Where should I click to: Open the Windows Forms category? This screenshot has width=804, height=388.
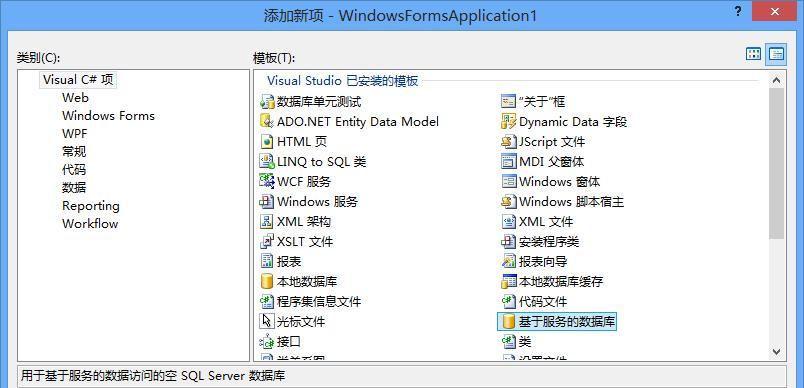tap(108, 116)
